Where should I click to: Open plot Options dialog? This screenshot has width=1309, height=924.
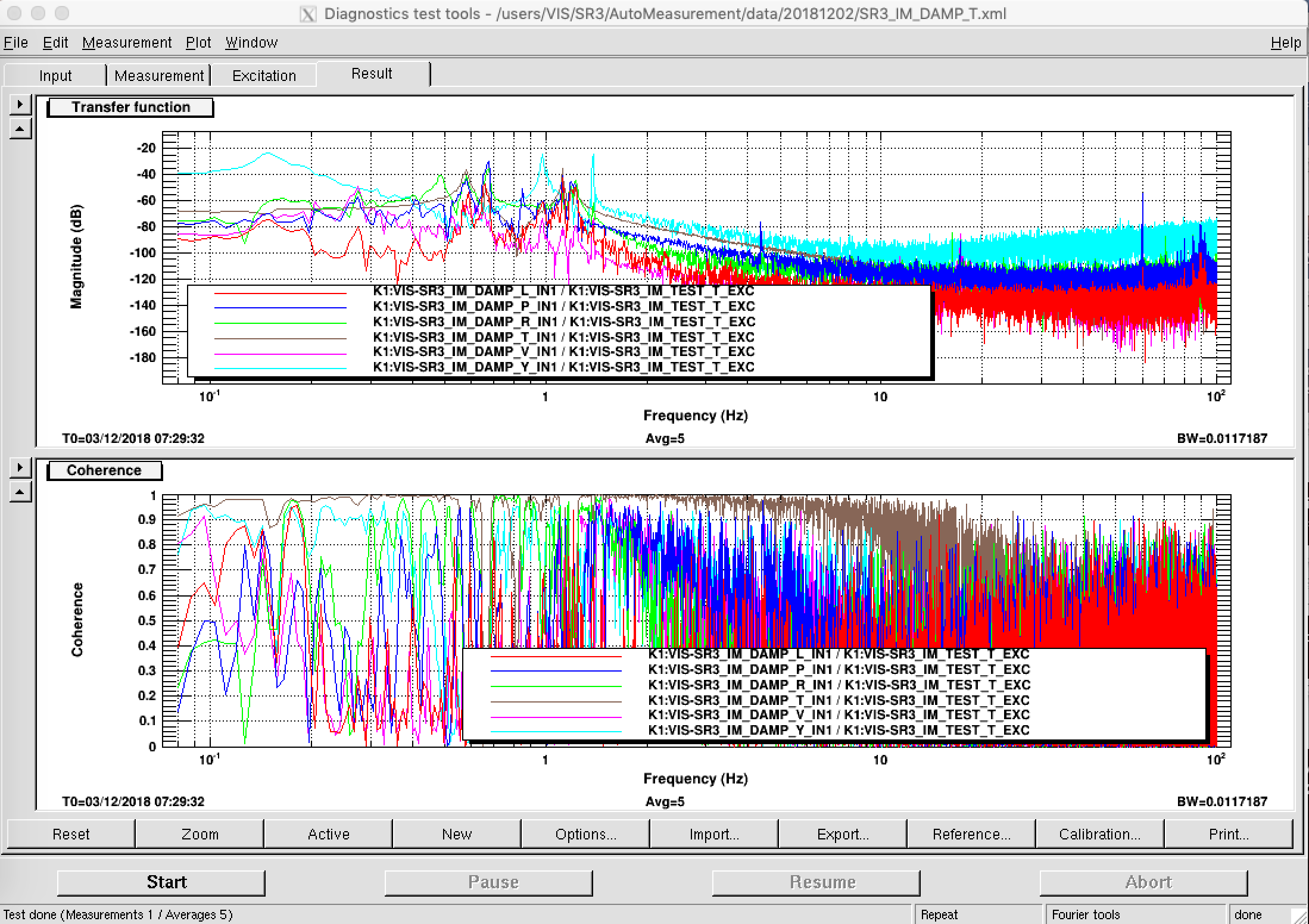(x=585, y=834)
